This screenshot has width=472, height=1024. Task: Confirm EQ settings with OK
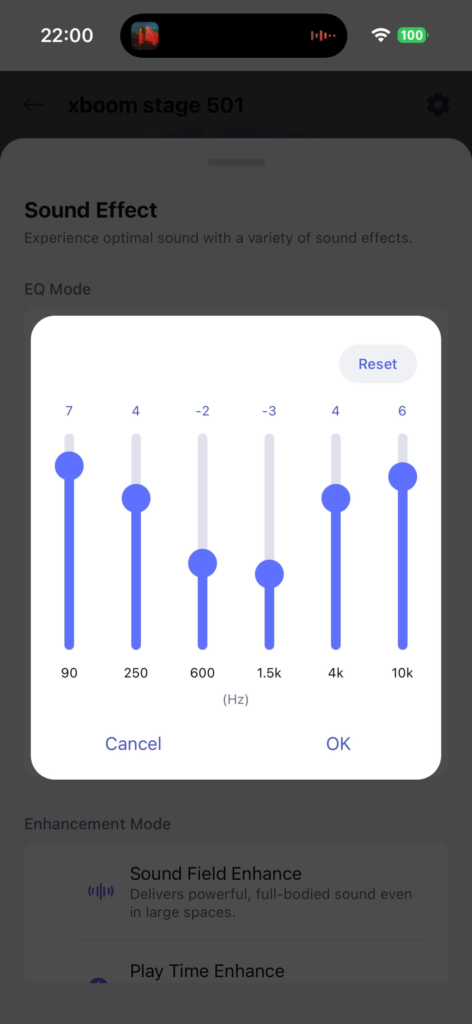[x=338, y=743]
